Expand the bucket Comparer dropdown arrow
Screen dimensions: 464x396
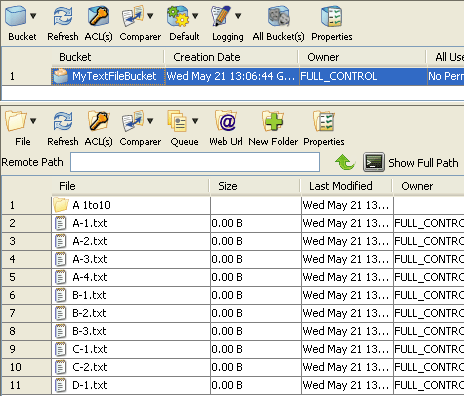click(x=150, y=16)
